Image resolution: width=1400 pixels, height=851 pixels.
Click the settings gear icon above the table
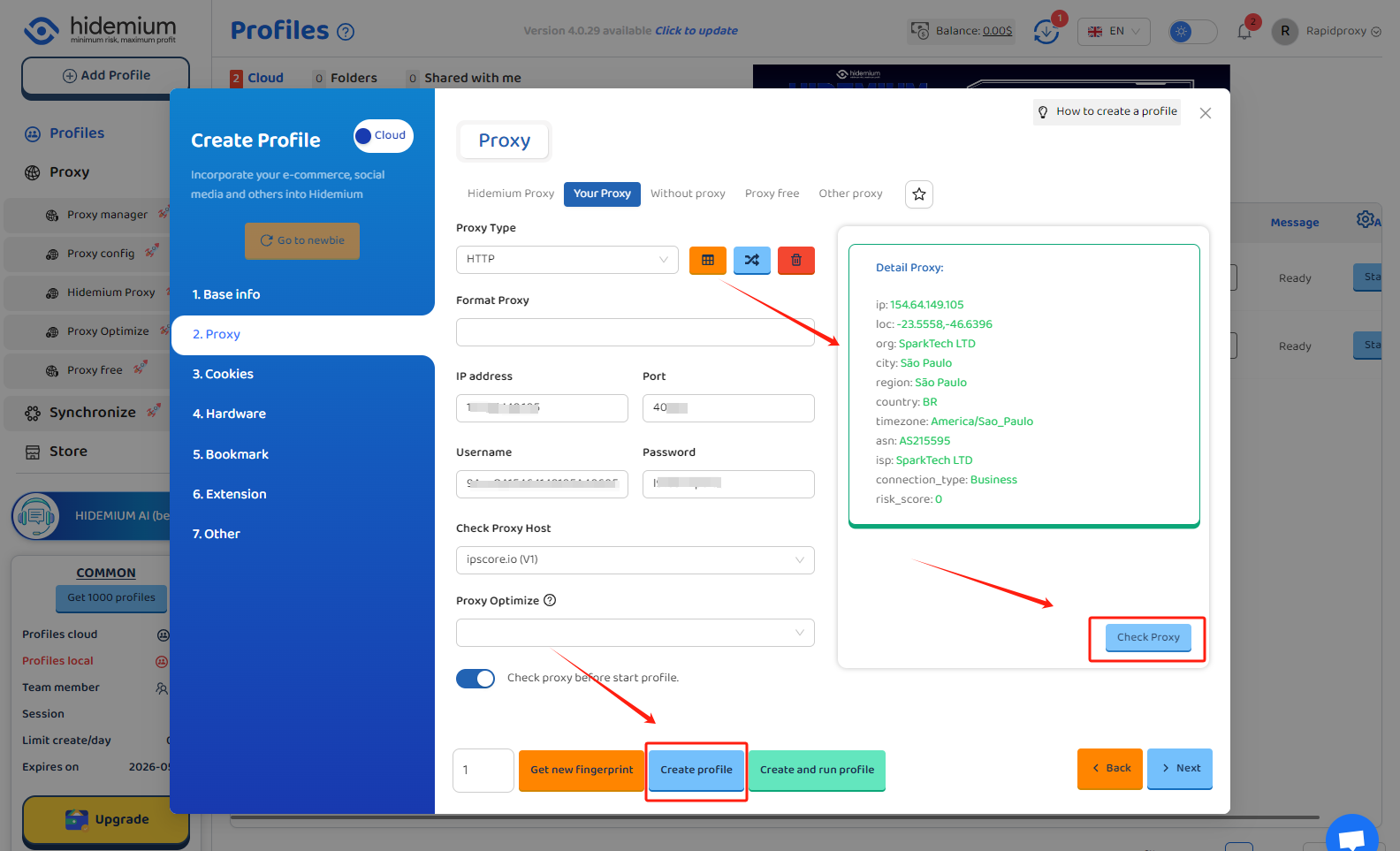tap(1366, 219)
